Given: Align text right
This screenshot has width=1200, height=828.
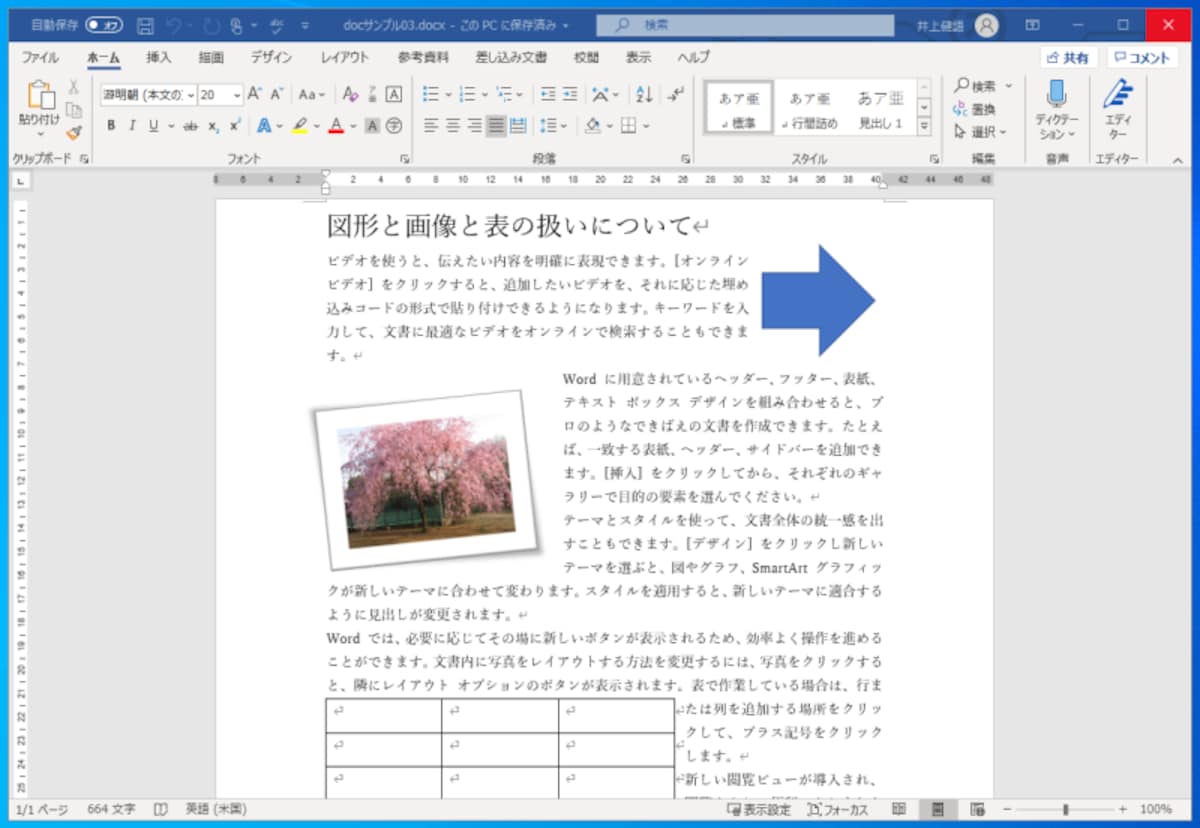Looking at the screenshot, I should pyautogui.click(x=474, y=126).
